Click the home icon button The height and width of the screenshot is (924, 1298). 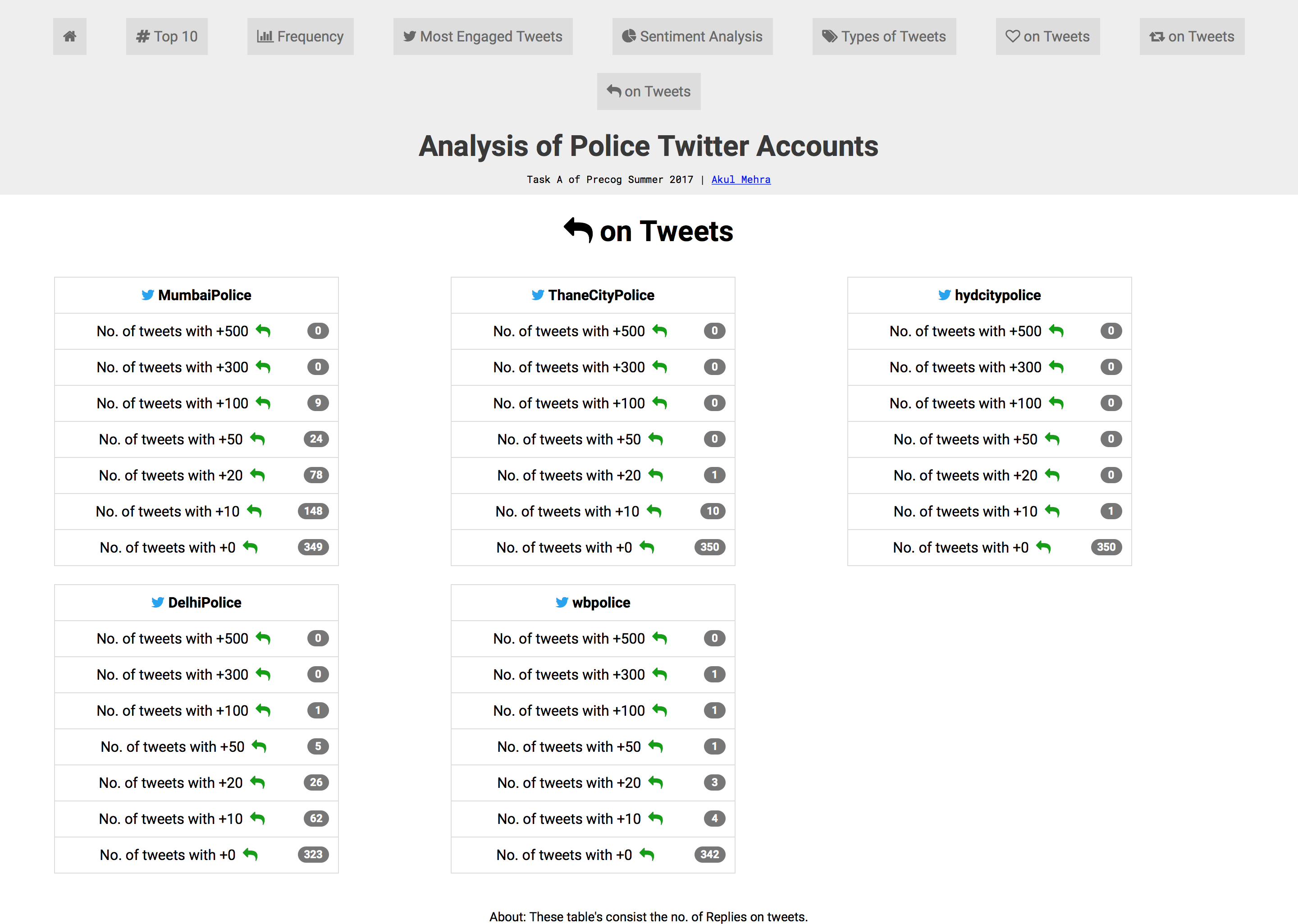coord(69,37)
